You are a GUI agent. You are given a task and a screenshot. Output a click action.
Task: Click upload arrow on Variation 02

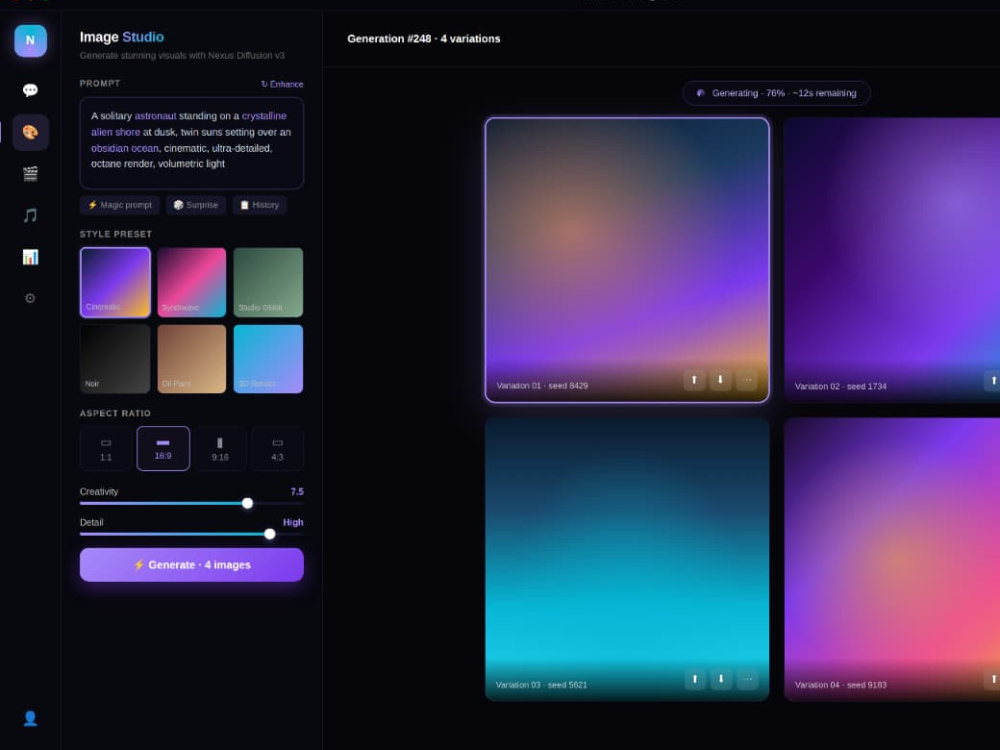pos(992,380)
